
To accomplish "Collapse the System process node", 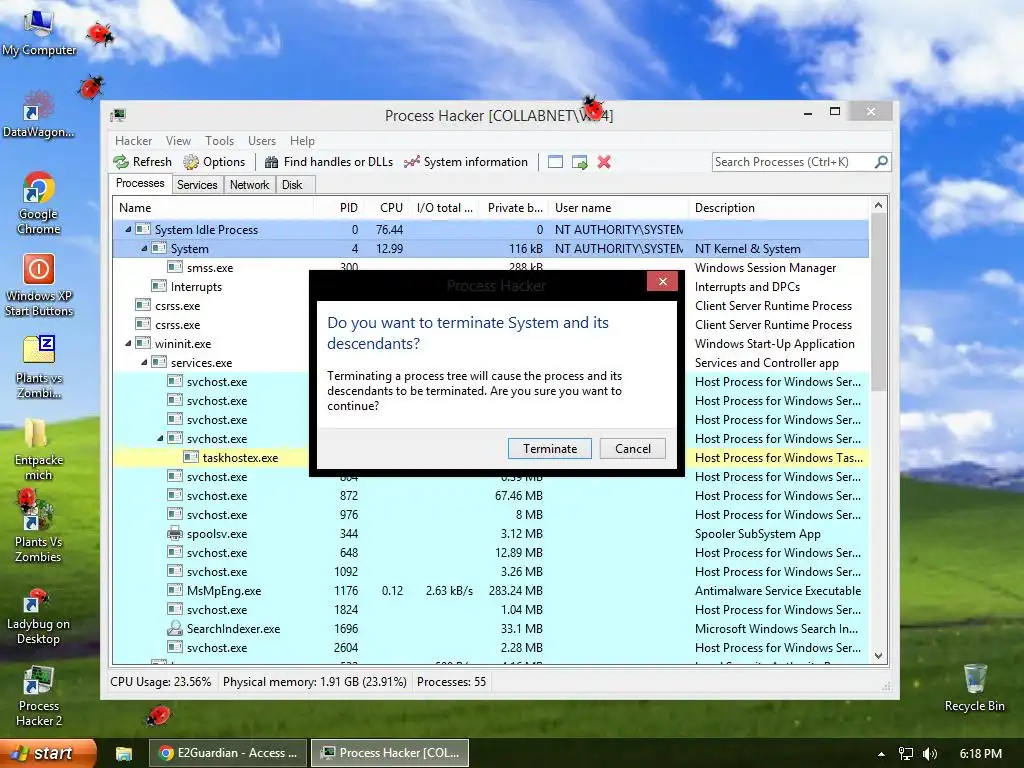I will pyautogui.click(x=144, y=248).
